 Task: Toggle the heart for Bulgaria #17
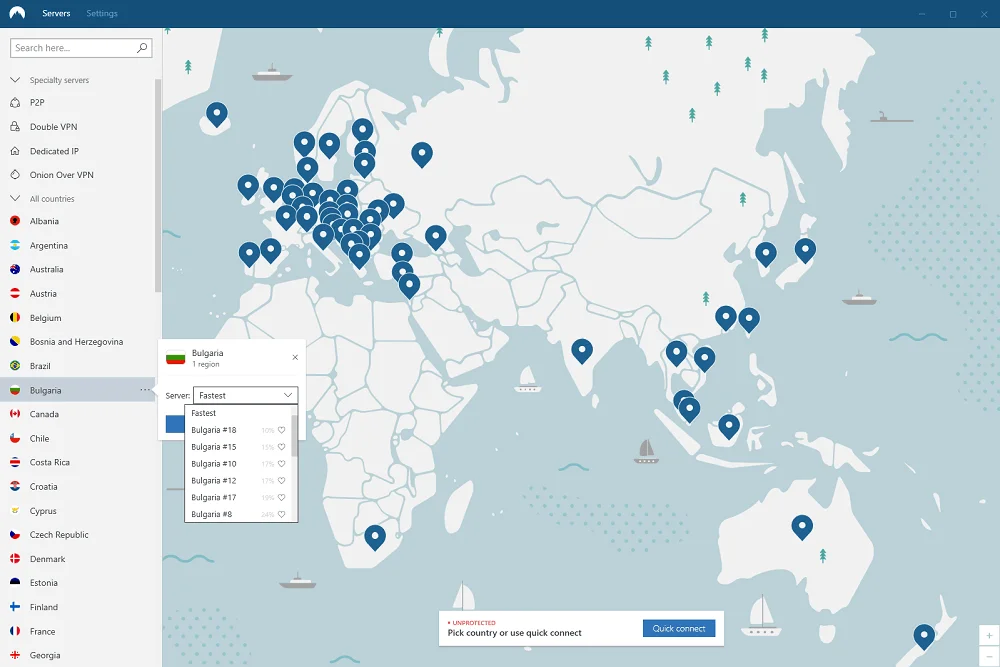point(281,498)
